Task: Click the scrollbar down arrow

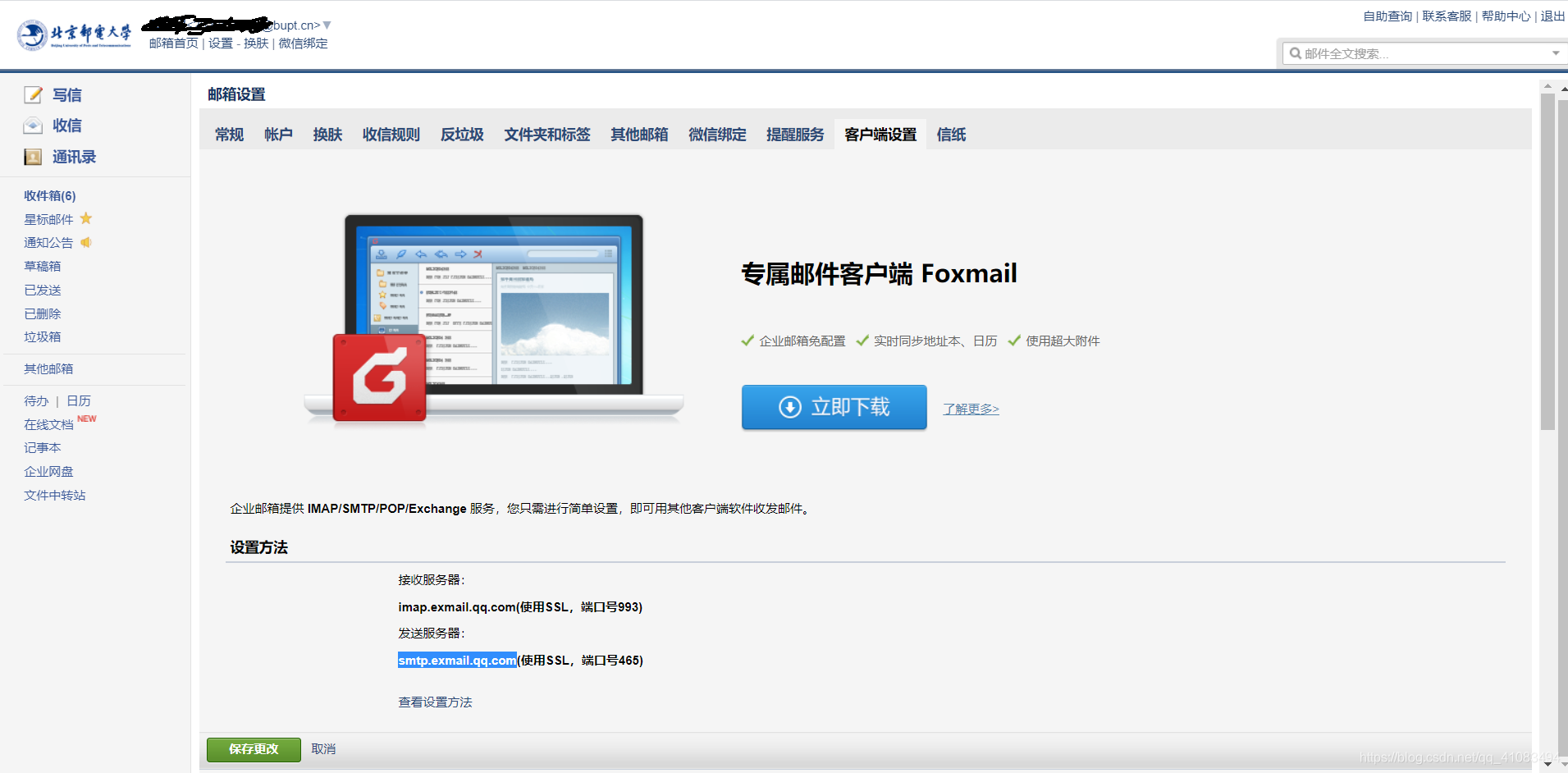Action: [1547, 764]
